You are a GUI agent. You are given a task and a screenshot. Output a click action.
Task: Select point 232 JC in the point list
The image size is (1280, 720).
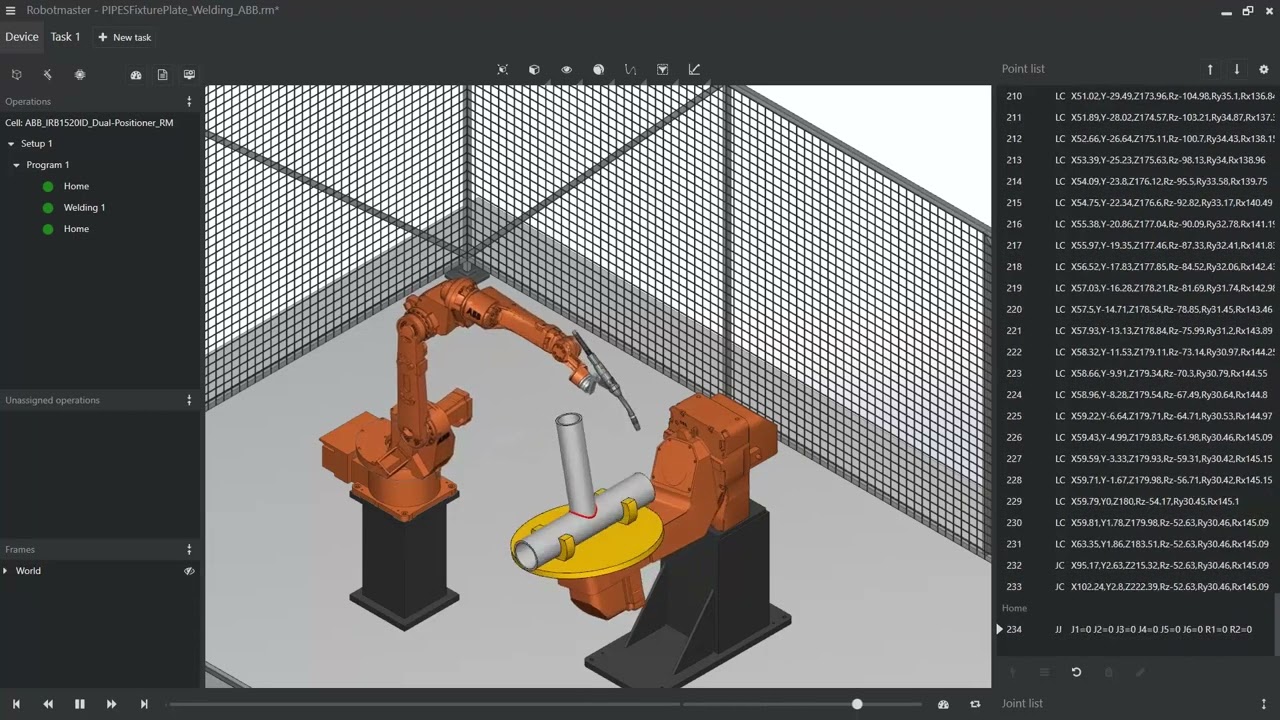tap(1136, 565)
